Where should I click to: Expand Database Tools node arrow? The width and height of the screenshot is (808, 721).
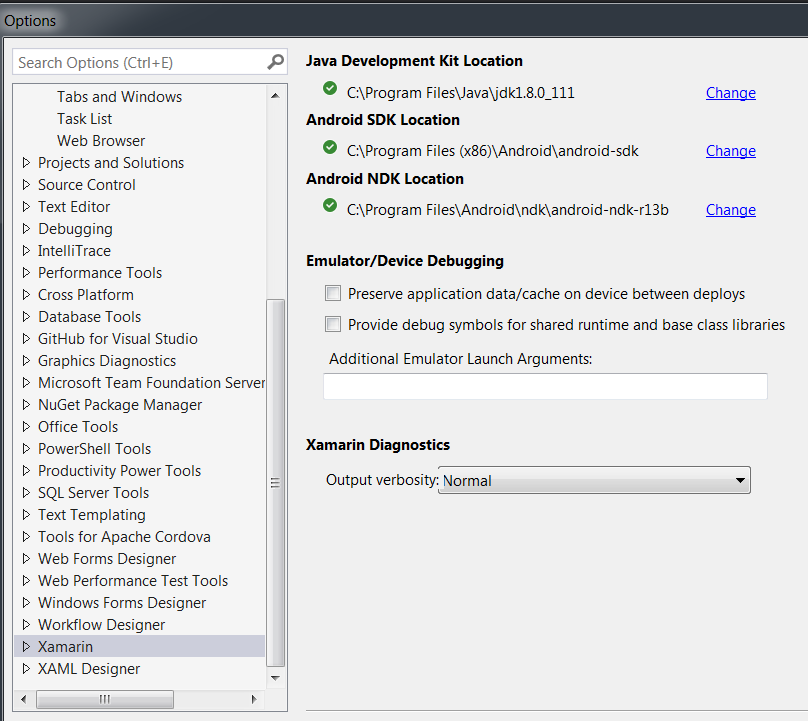coord(26,316)
